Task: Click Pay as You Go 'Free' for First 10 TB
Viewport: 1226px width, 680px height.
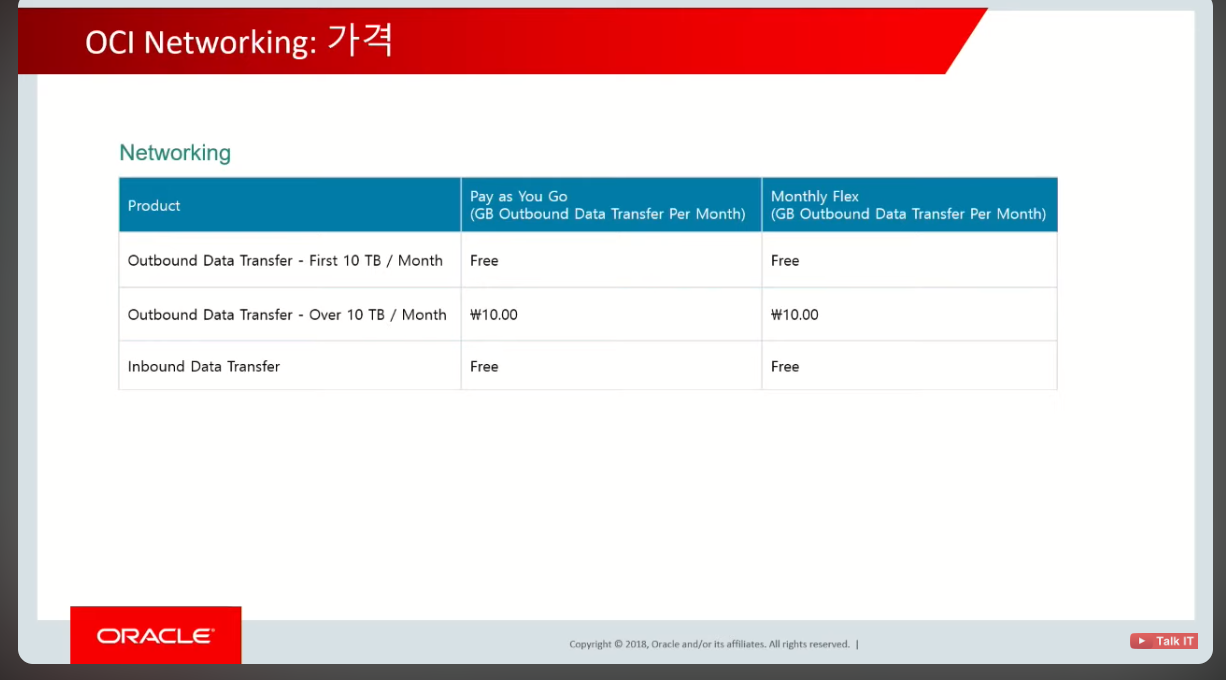Action: coord(484,260)
